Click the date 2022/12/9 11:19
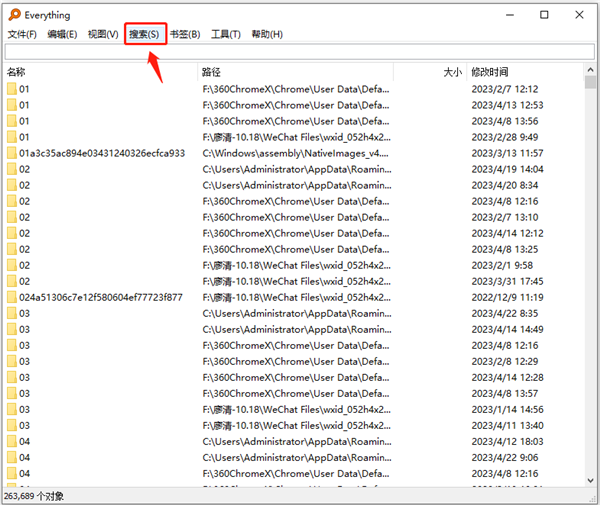The width and height of the screenshot is (600, 505). pyautogui.click(x=507, y=298)
